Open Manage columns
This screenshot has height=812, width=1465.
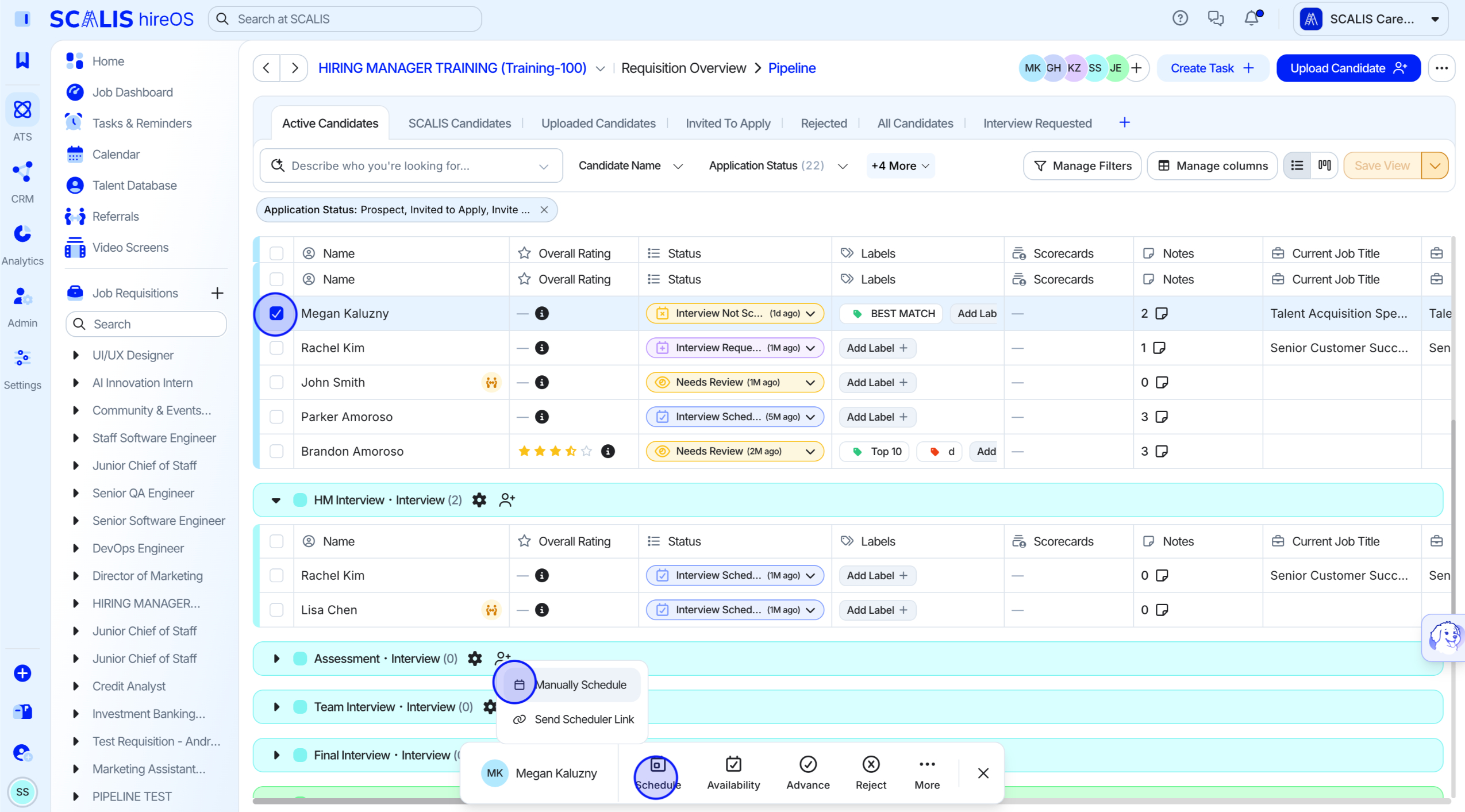(x=1212, y=166)
